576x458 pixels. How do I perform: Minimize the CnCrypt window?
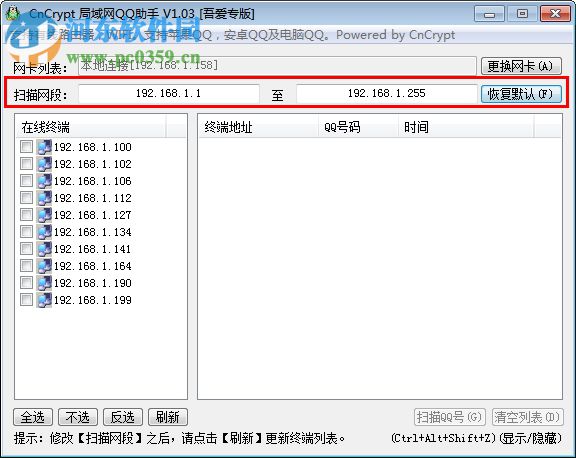click(x=489, y=14)
